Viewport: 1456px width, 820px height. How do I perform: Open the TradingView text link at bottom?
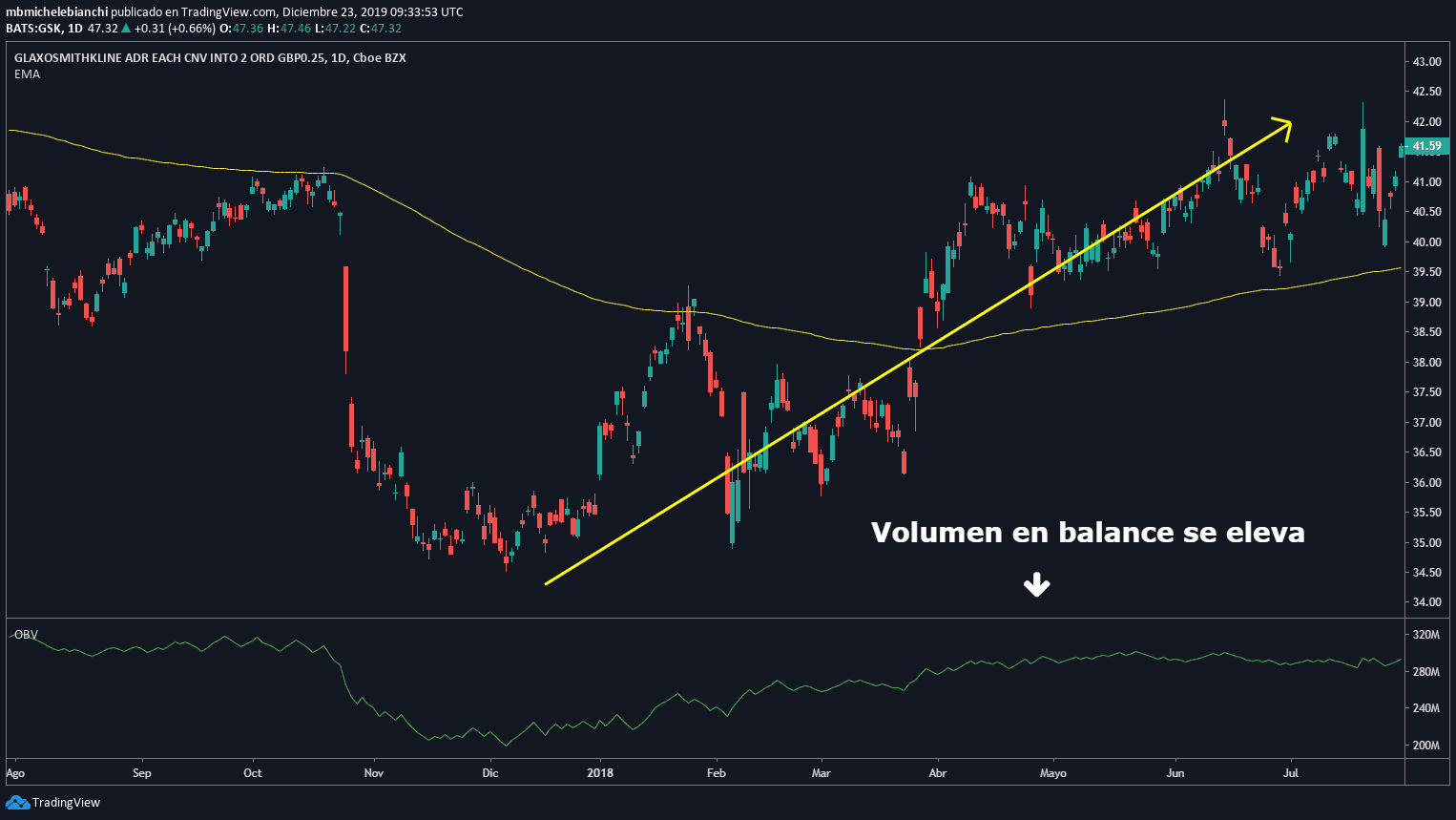click(x=66, y=803)
